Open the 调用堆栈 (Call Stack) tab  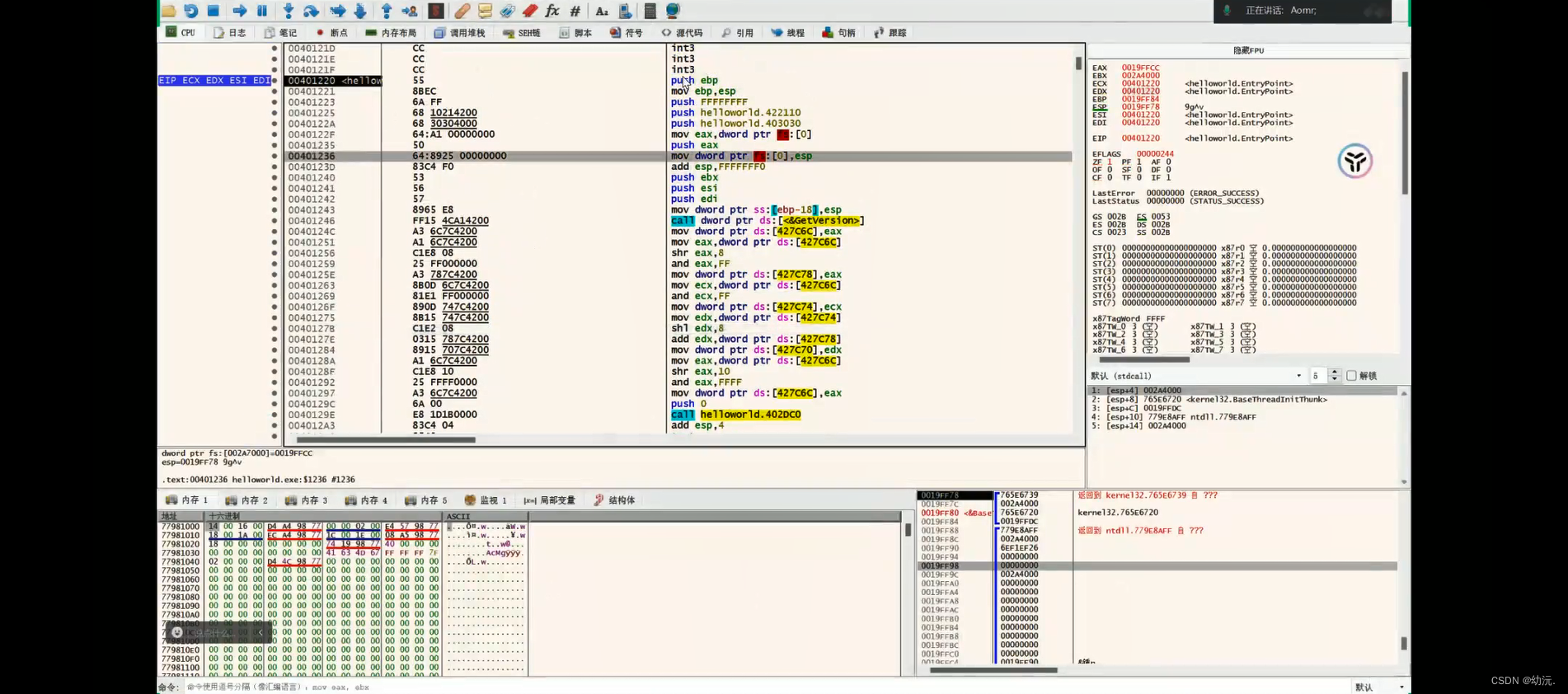click(459, 32)
